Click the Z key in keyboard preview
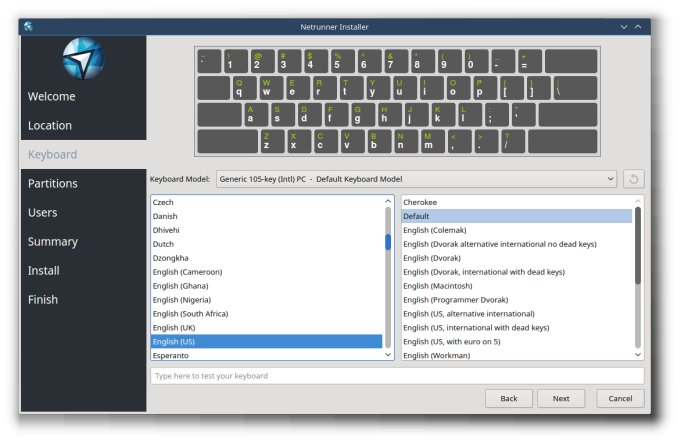This screenshot has width=680, height=443. (x=272, y=141)
